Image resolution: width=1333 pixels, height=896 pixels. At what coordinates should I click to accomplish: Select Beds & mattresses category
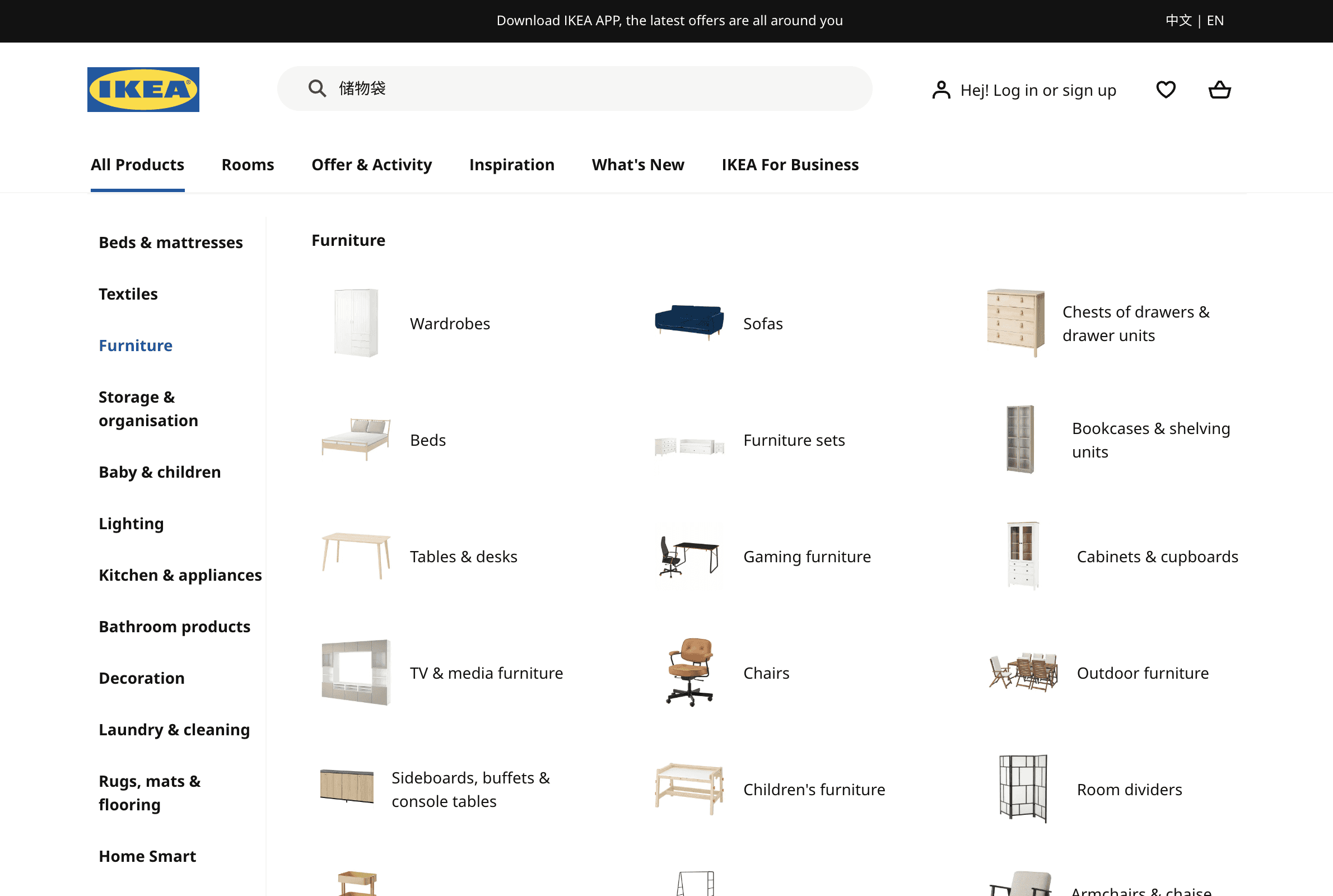point(170,242)
